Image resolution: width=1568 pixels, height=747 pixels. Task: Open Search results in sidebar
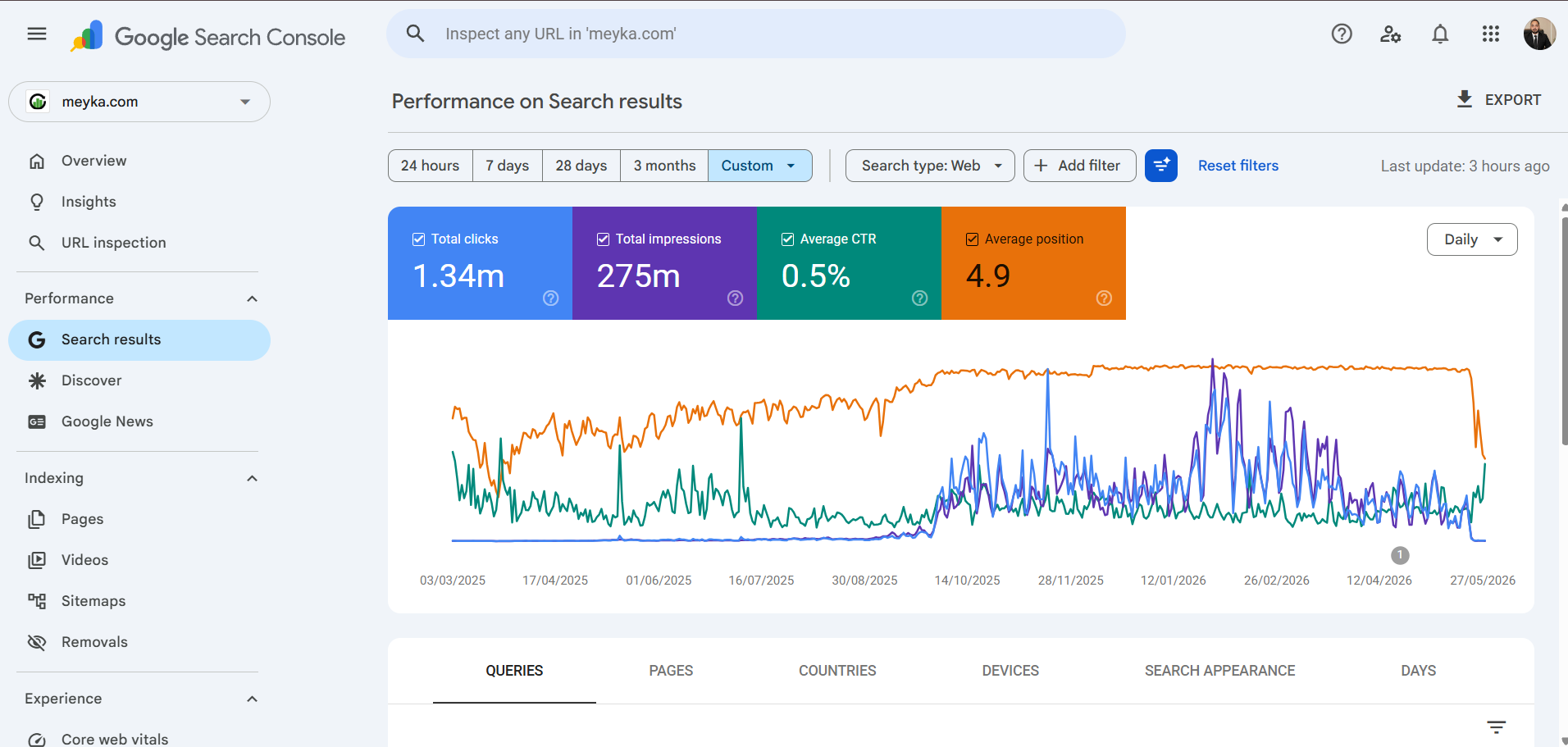pos(139,339)
